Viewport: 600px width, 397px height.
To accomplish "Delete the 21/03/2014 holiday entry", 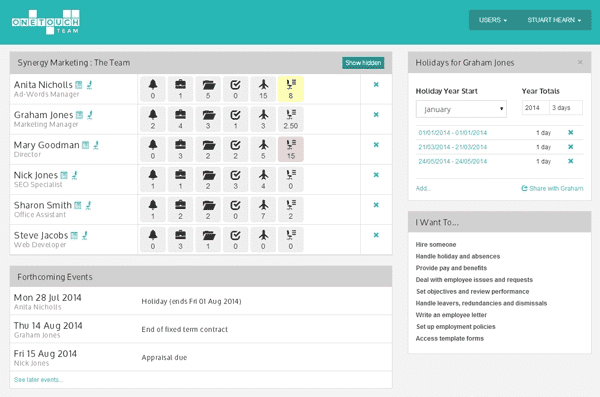I will pos(571,147).
